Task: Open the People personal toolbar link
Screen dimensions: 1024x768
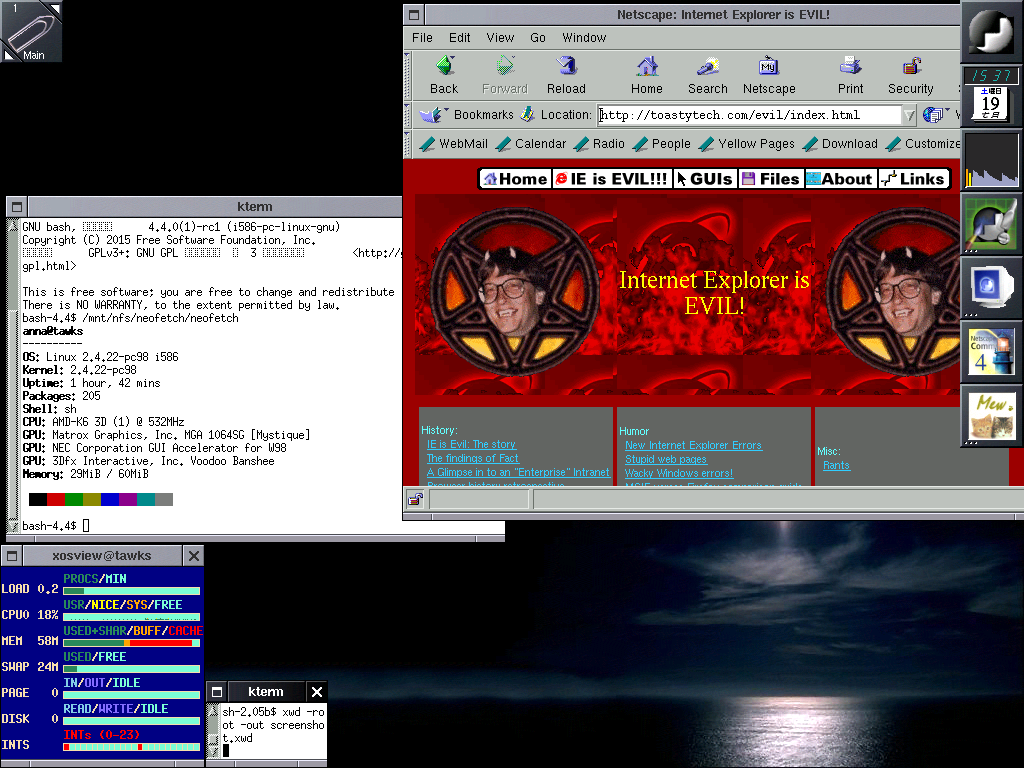Action: [662, 144]
